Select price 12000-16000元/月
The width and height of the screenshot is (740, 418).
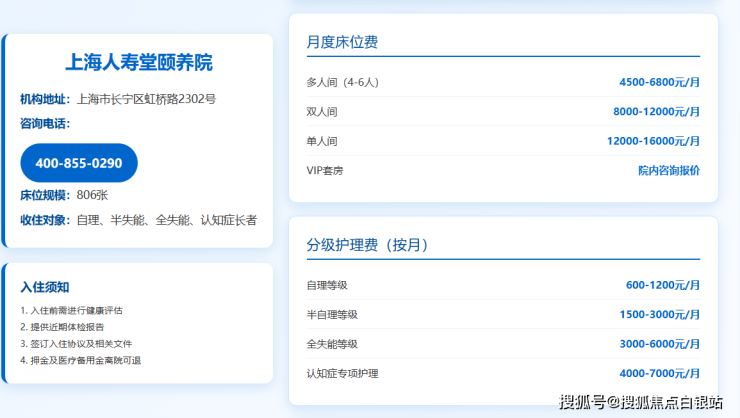pyautogui.click(x=653, y=141)
